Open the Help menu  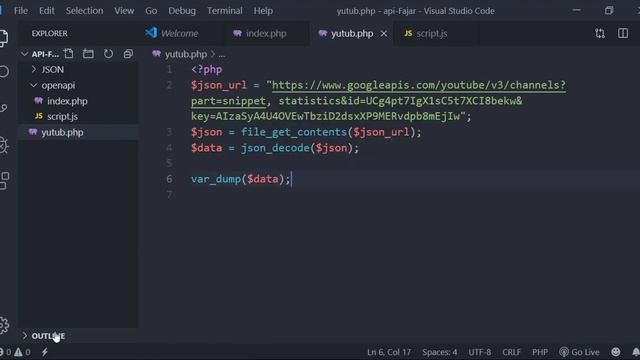pyautogui.click(x=263, y=11)
